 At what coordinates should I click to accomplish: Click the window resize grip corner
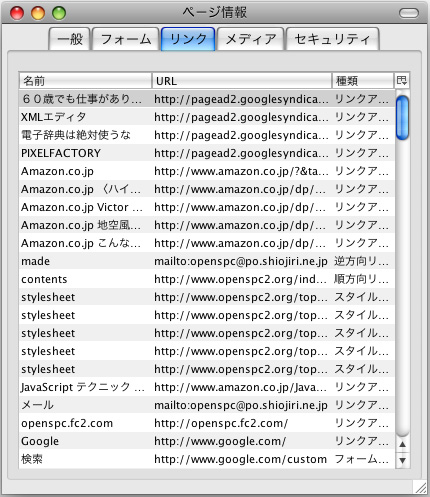(x=421, y=488)
